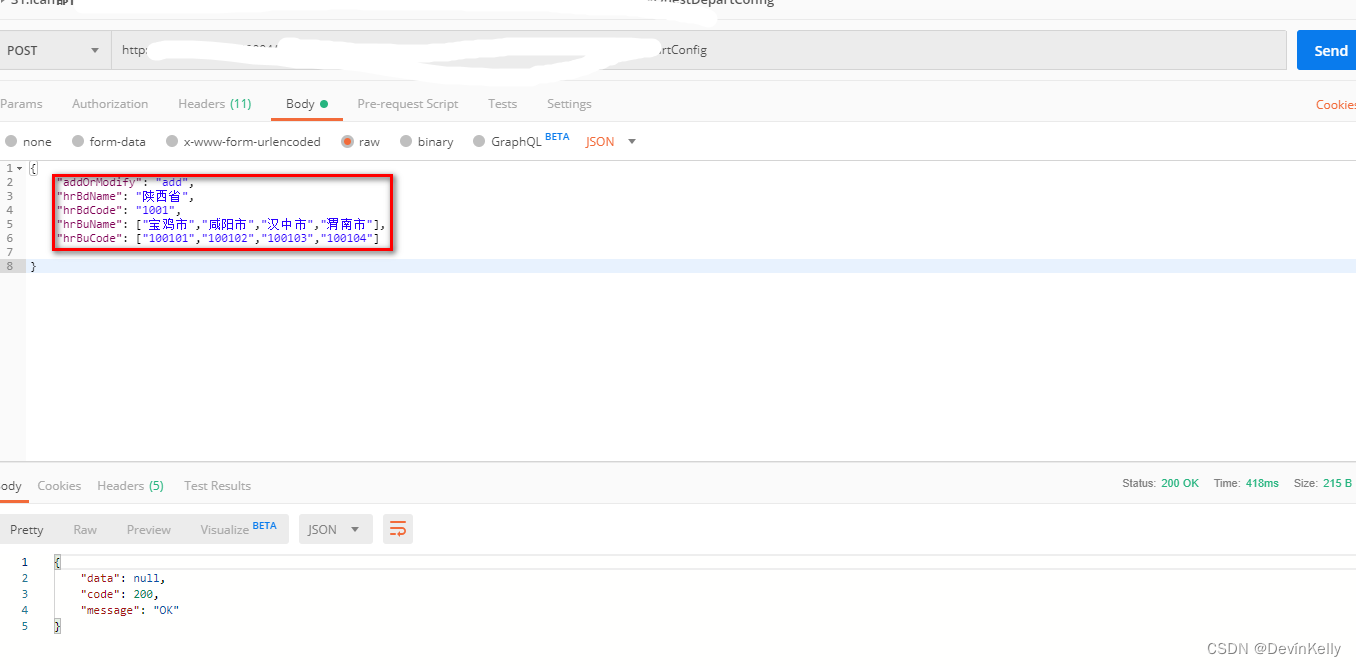Open the response JSON view dropdown
The width and height of the screenshot is (1356, 666).
(335, 528)
